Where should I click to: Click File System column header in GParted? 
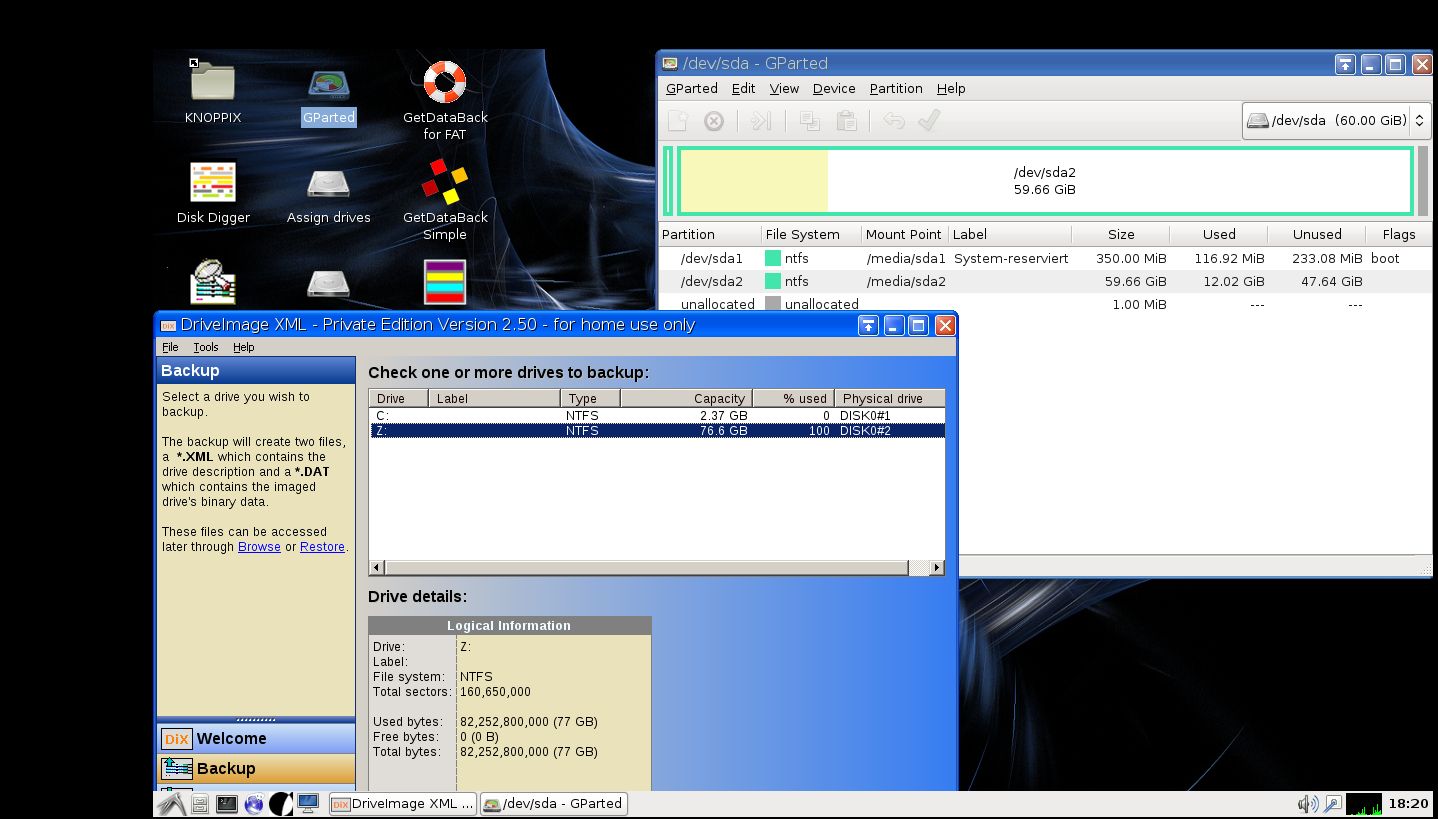(x=811, y=234)
